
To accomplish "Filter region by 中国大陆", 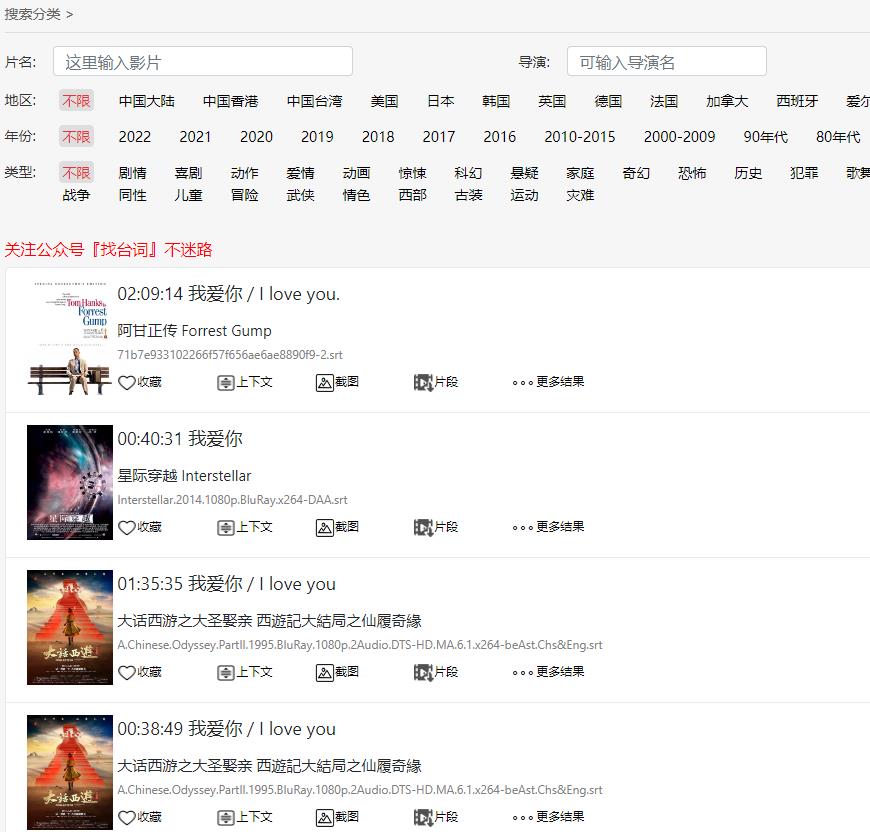I will (146, 101).
